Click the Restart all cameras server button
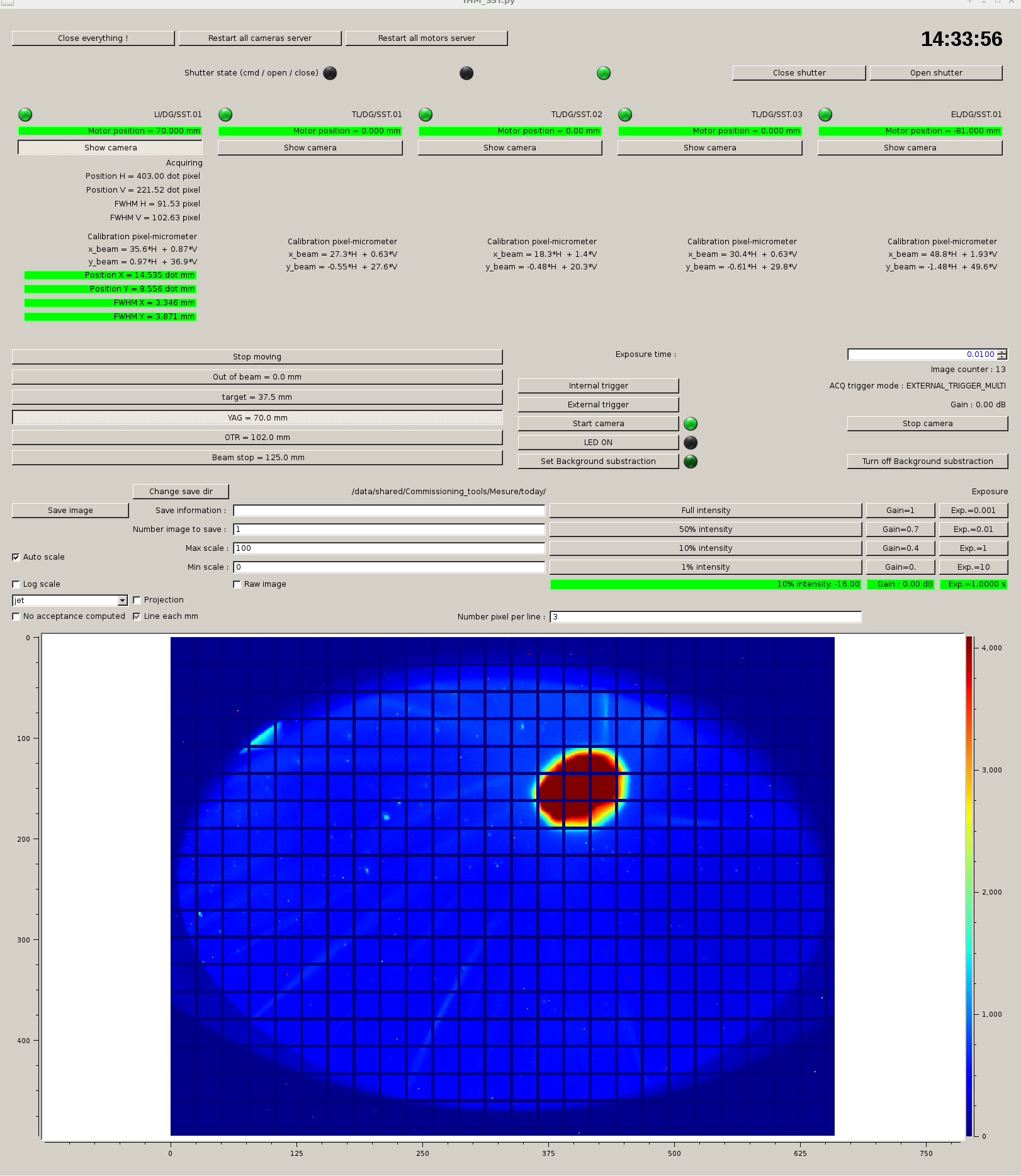Viewport: 1021px width, 1176px height. point(259,38)
